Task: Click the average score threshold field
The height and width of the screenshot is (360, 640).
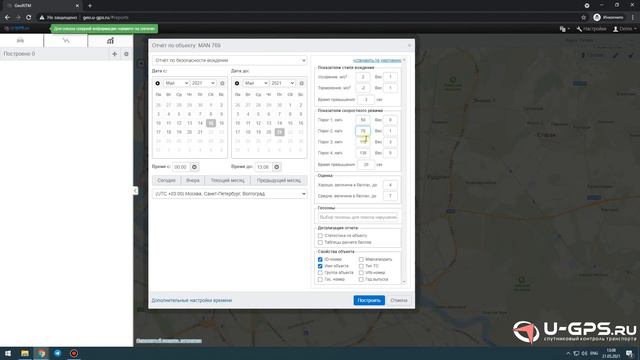Action: tap(390, 196)
